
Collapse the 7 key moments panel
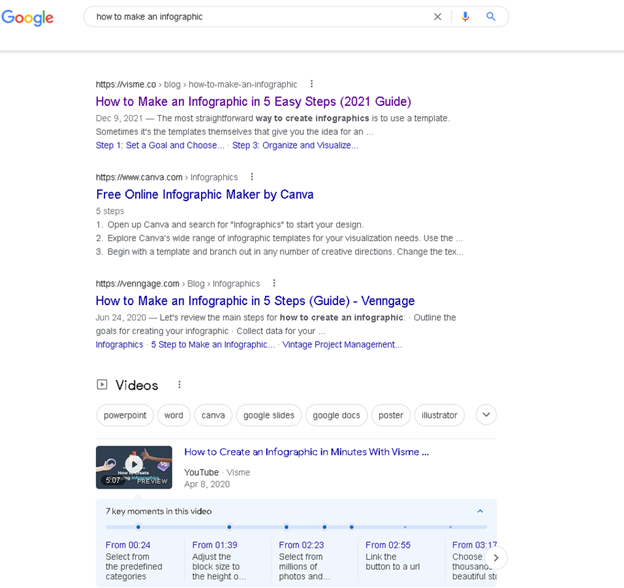click(x=480, y=511)
